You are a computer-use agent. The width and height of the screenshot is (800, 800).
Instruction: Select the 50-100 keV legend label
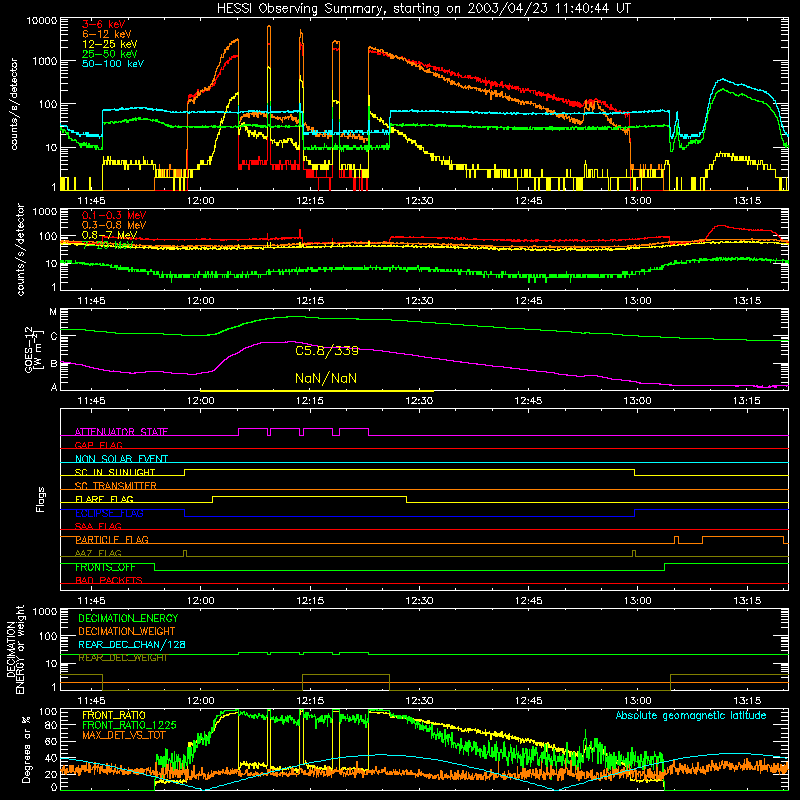[113, 63]
